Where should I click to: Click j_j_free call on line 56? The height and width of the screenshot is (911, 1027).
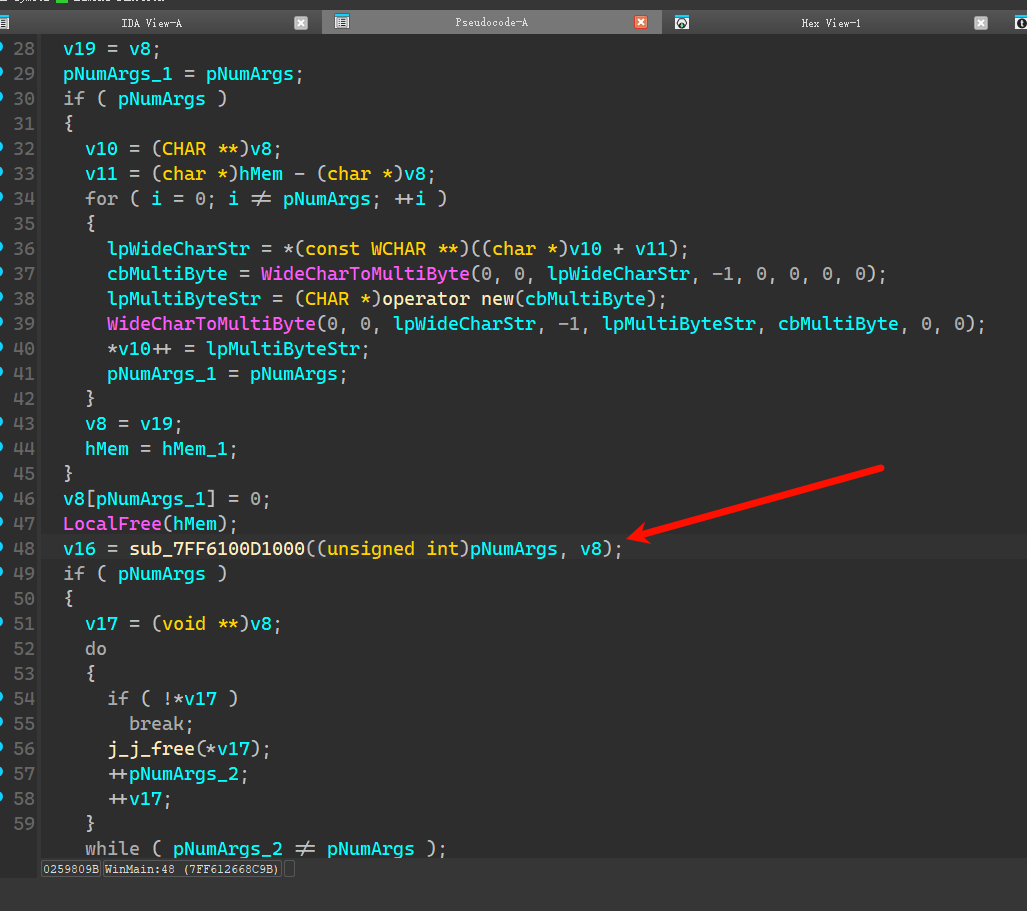151,749
